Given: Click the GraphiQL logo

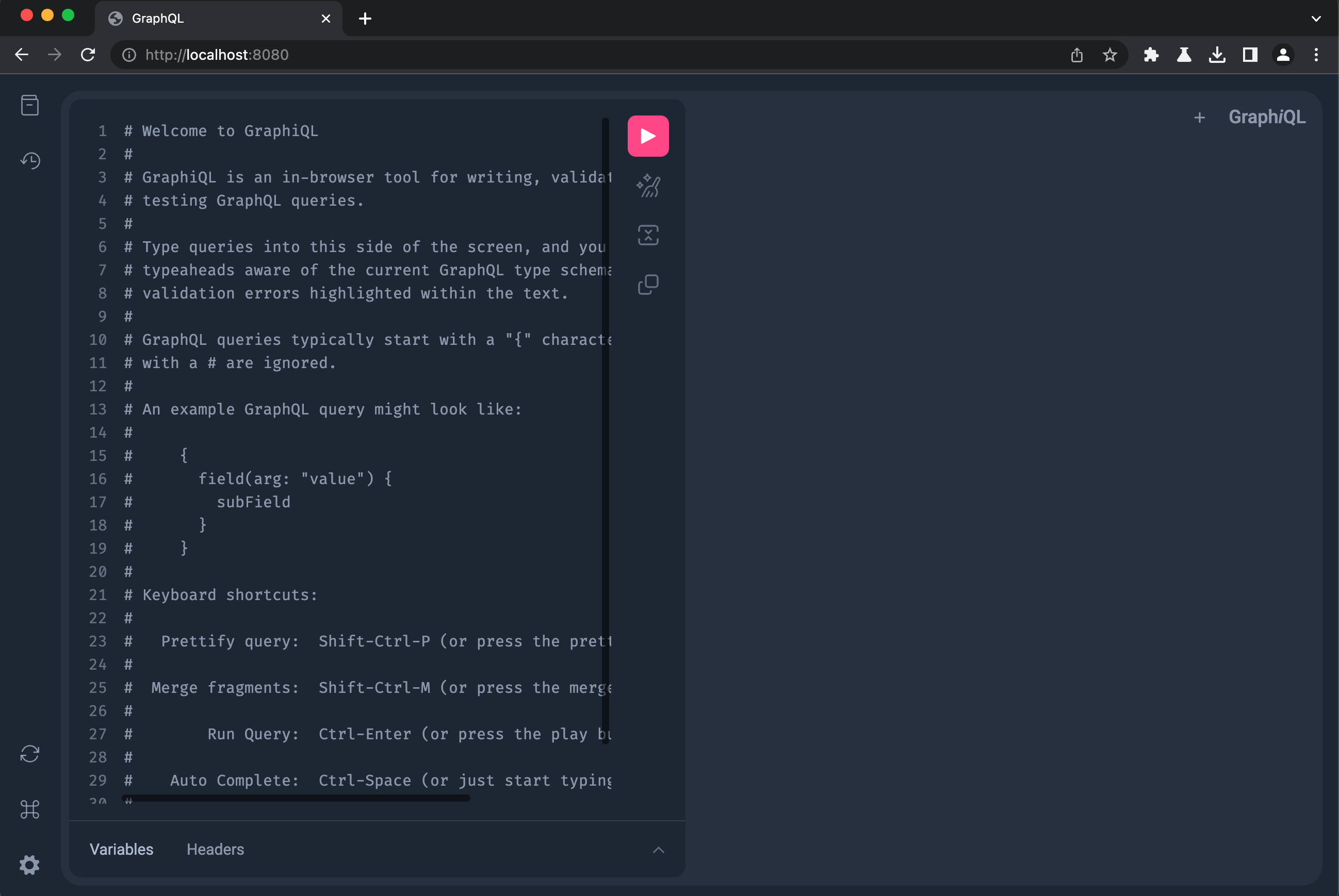Looking at the screenshot, I should pyautogui.click(x=1267, y=117).
